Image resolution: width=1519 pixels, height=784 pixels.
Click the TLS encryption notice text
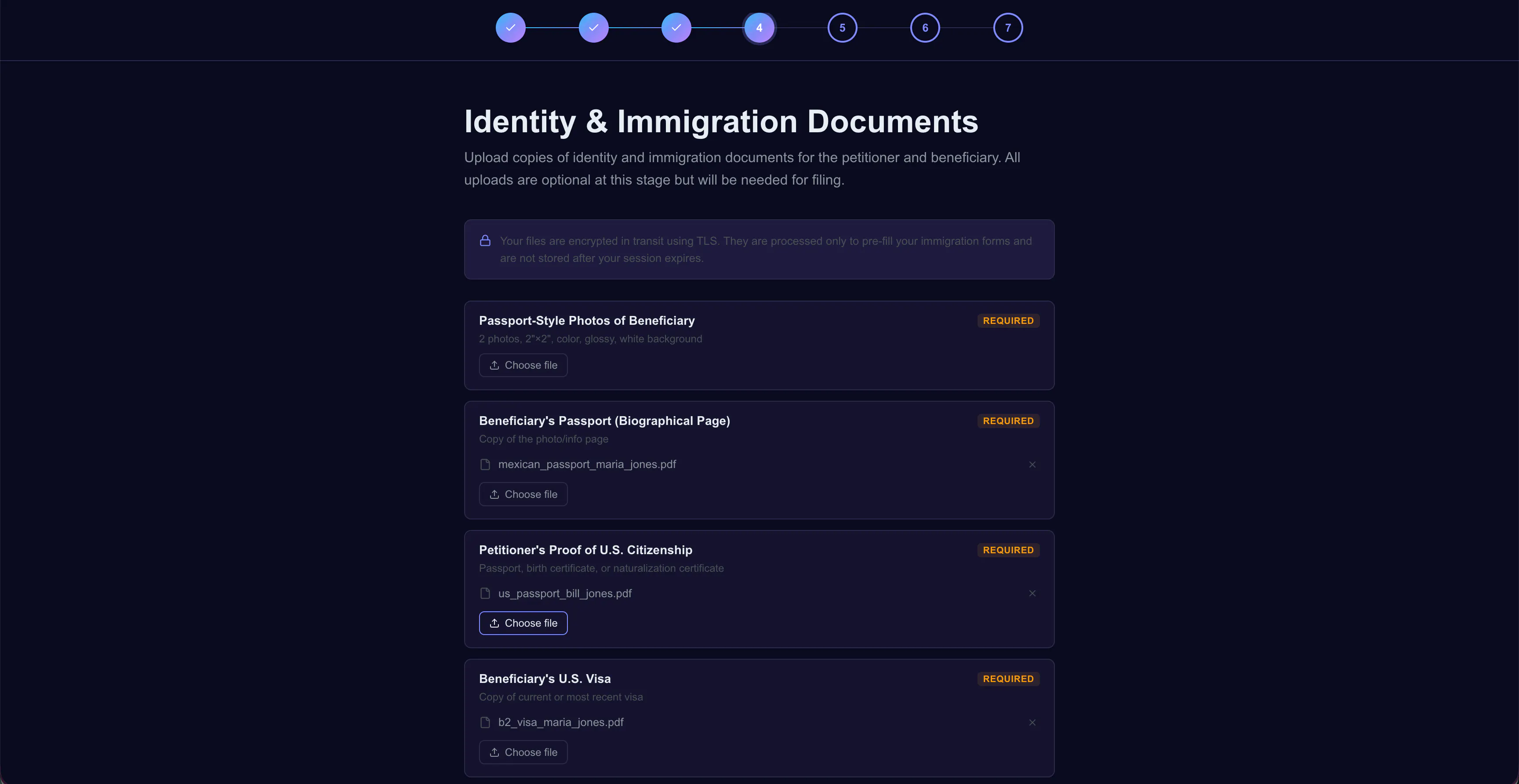coord(765,249)
